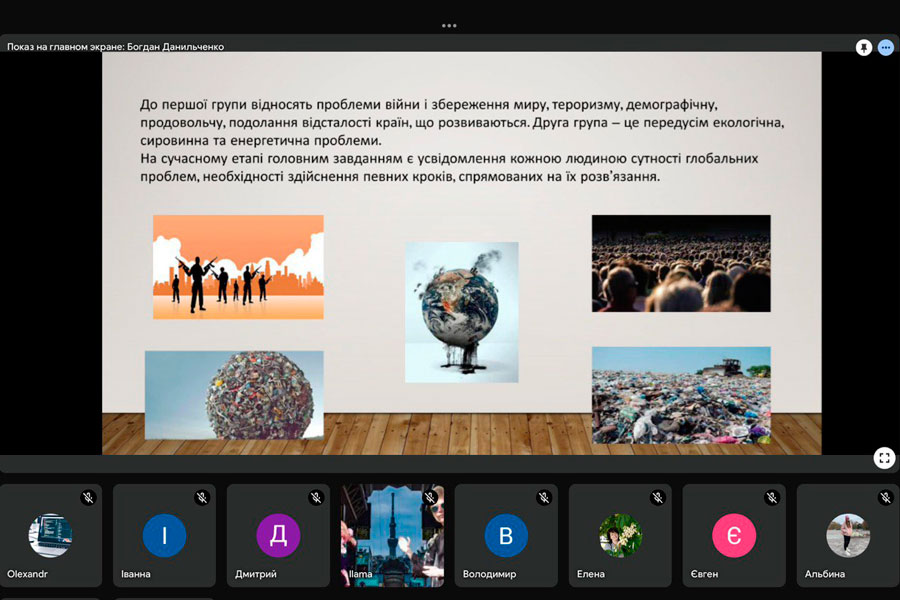This screenshot has height=600, width=900.
Task: Click Елена's flower photo avatar
Action: 620,535
